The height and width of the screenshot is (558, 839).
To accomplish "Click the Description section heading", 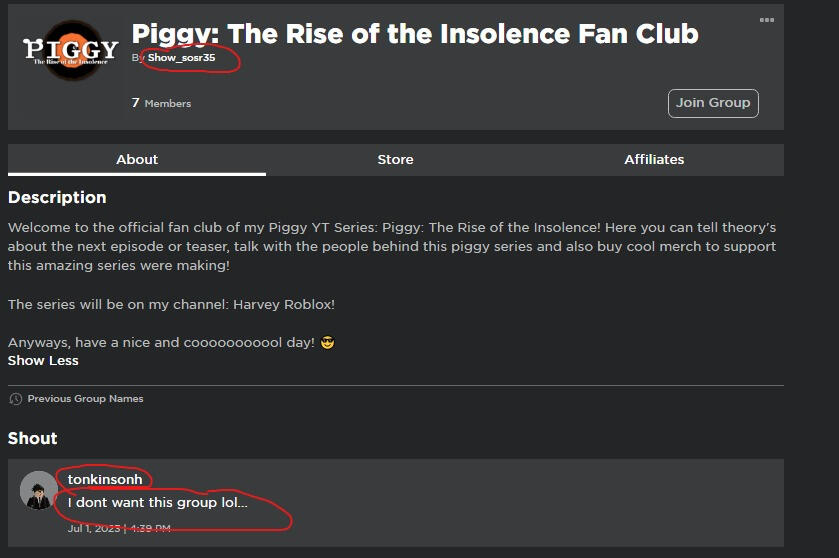I will [57, 197].
